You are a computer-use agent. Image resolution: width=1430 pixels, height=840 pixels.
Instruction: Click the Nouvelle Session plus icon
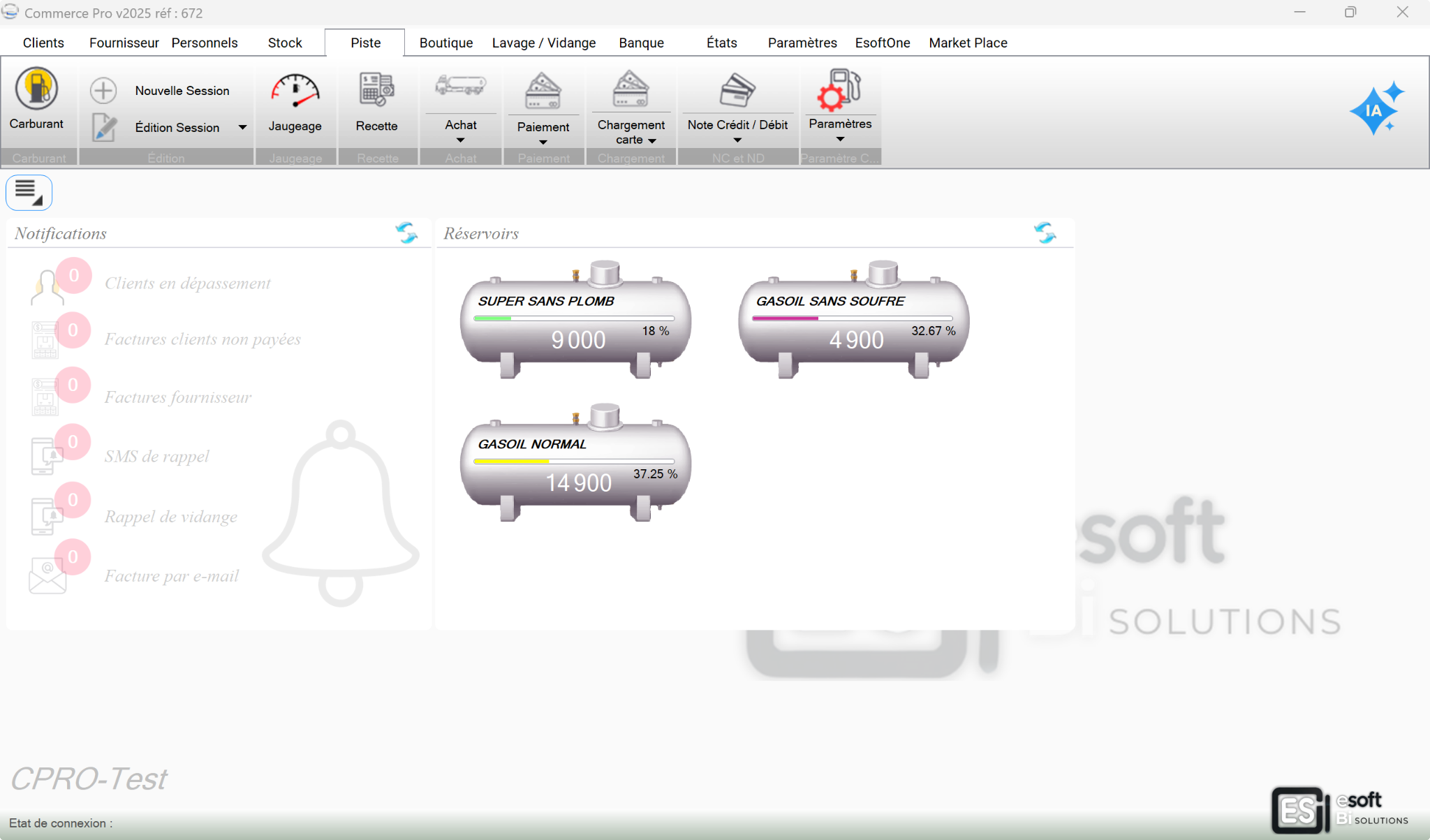103,90
